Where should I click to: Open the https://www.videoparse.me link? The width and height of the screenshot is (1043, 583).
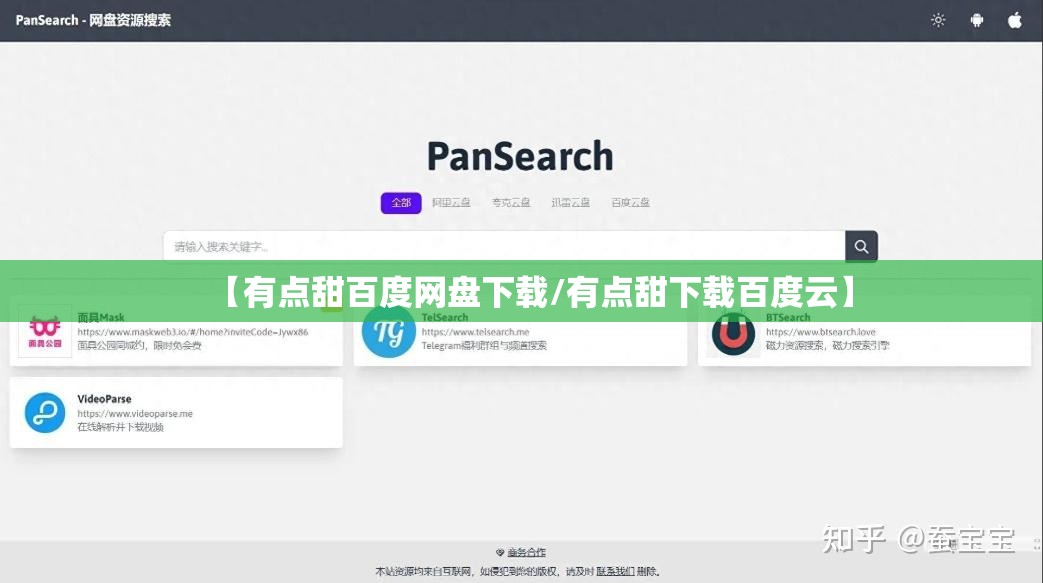point(135,413)
